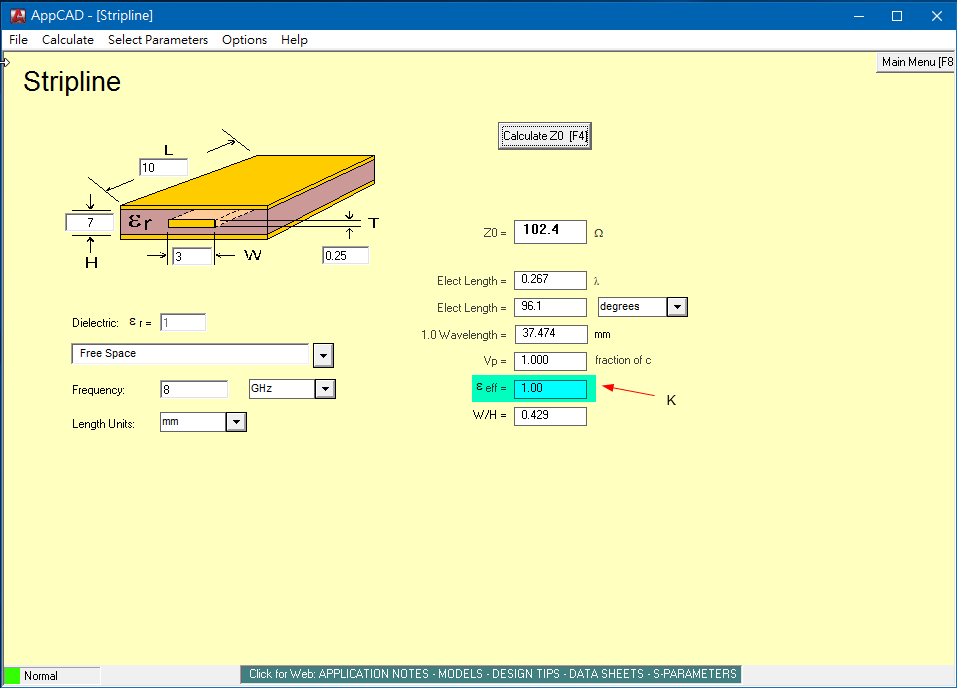Click the AppCAD title bar icon
The height and width of the screenshot is (688, 957).
[x=18, y=15]
